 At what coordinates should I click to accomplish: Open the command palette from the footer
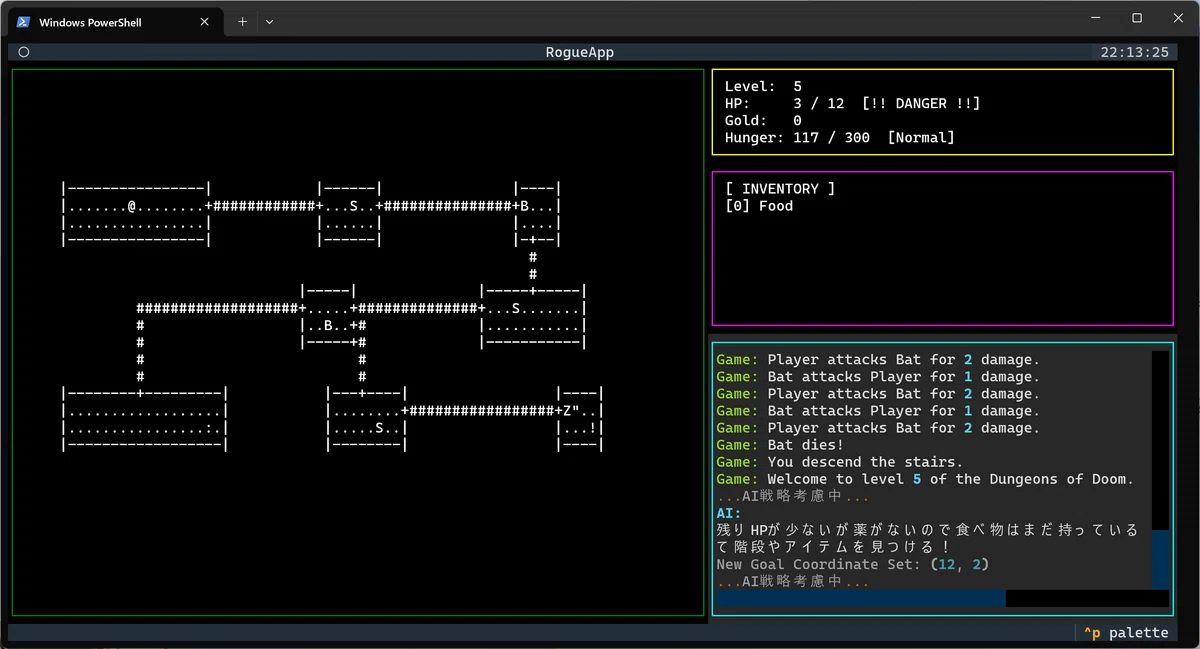(x=1126, y=632)
